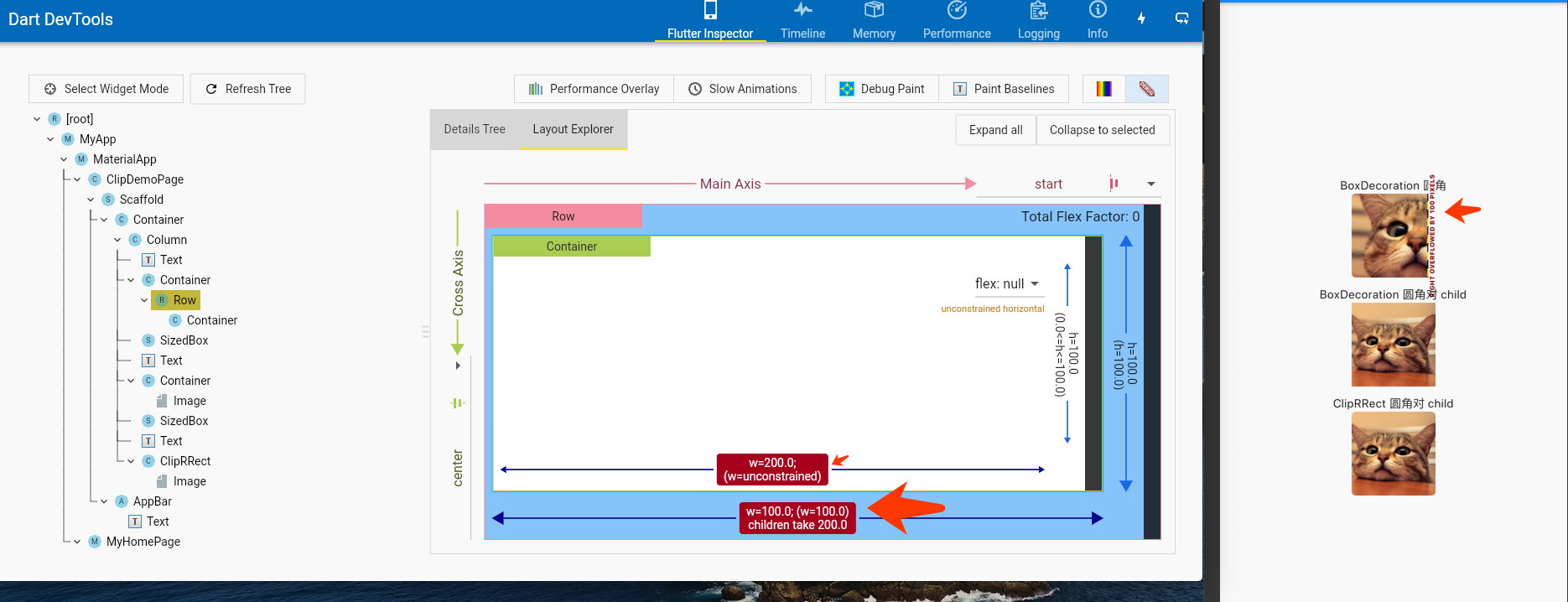Viewport: 1568px width, 602px height.
Task: Open the Memory page icon
Action: [x=874, y=11]
